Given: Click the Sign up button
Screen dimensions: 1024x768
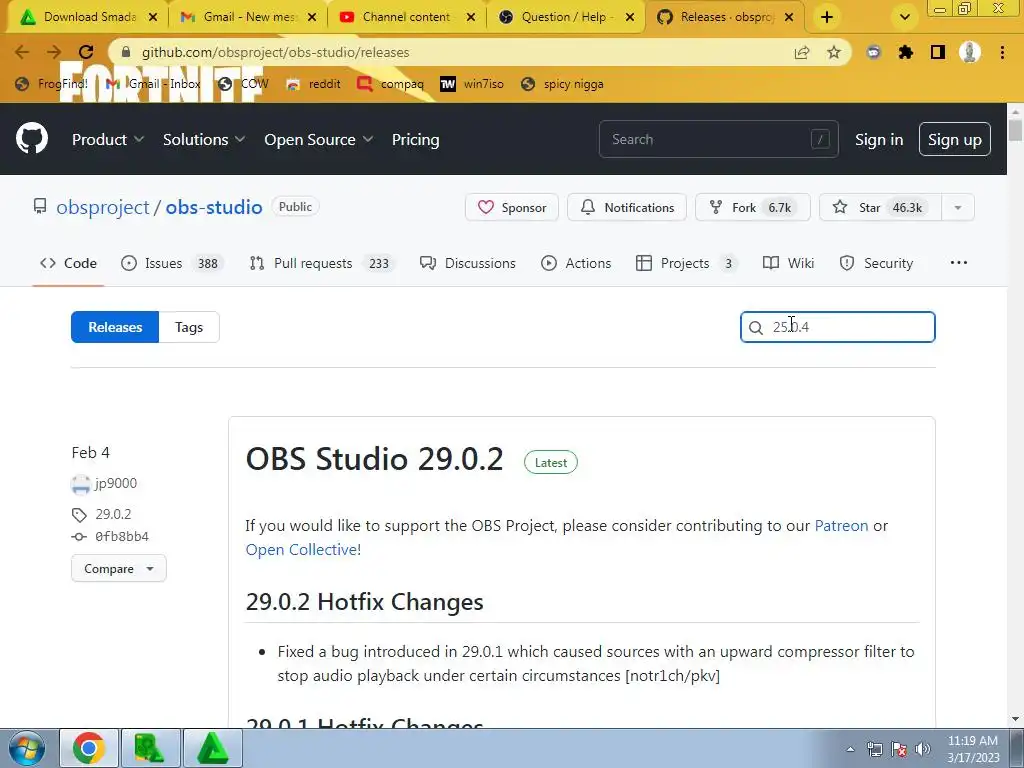Looking at the screenshot, I should (x=955, y=139).
